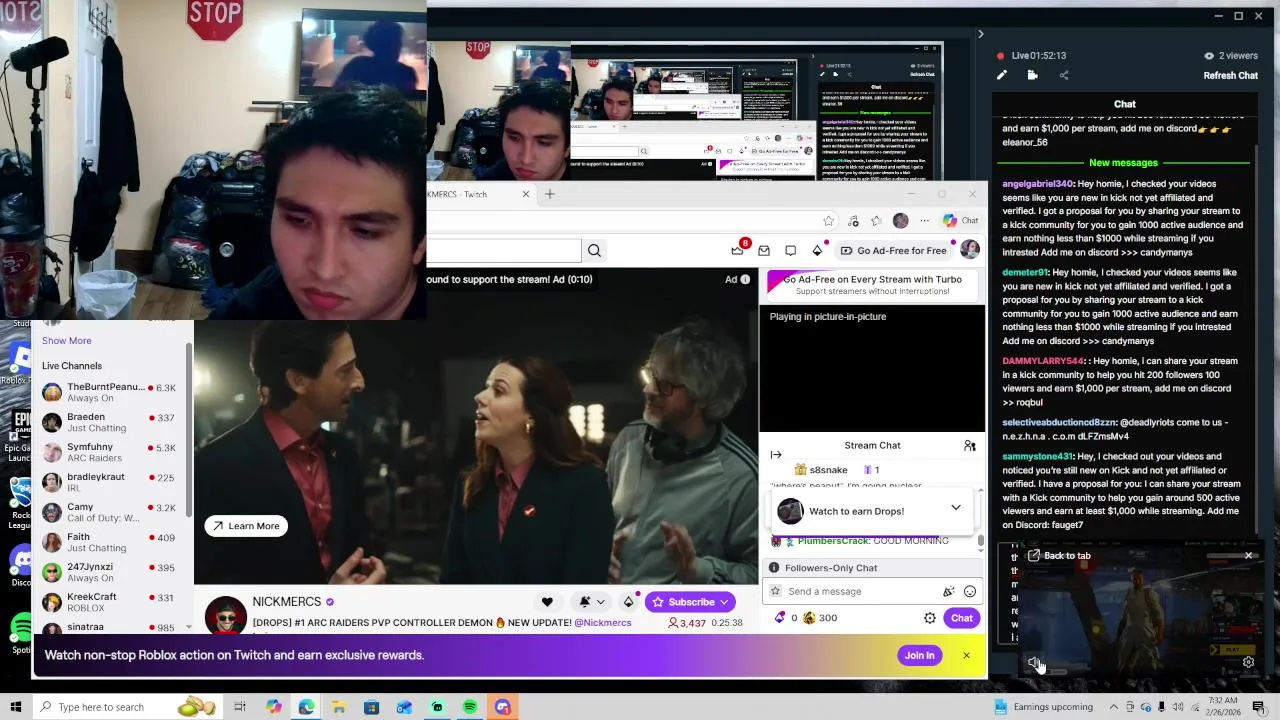Click the share icon in Kick panel
1280x720 pixels.
(x=1064, y=75)
